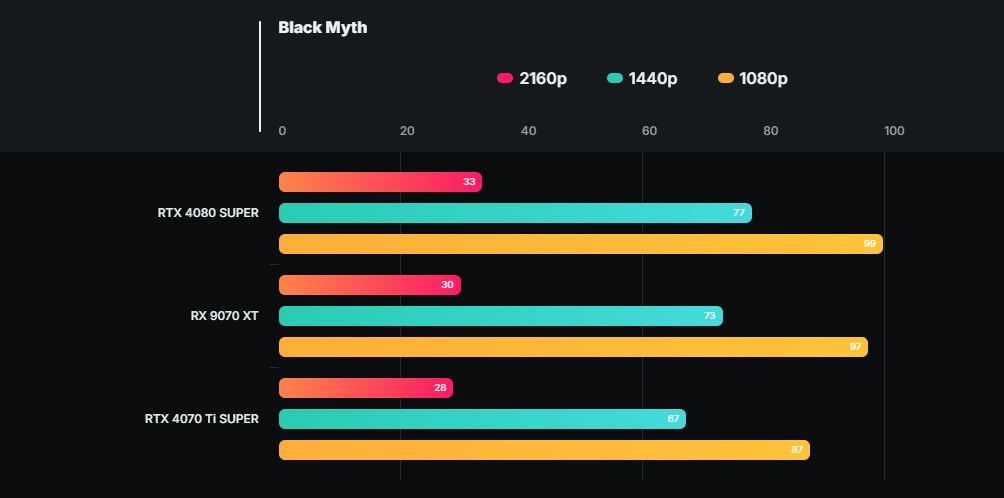Viewport: 1004px width, 498px height.
Task: Click the Black Myth chart title
Action: point(323,28)
